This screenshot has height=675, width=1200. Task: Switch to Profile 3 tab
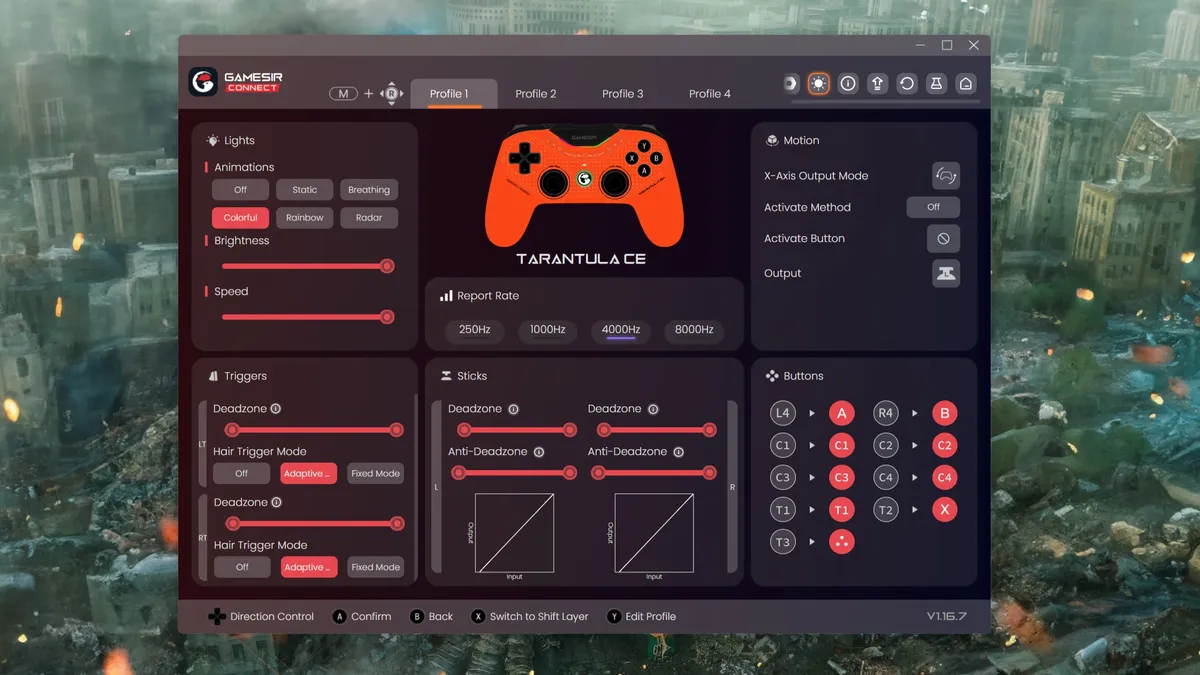click(x=623, y=94)
